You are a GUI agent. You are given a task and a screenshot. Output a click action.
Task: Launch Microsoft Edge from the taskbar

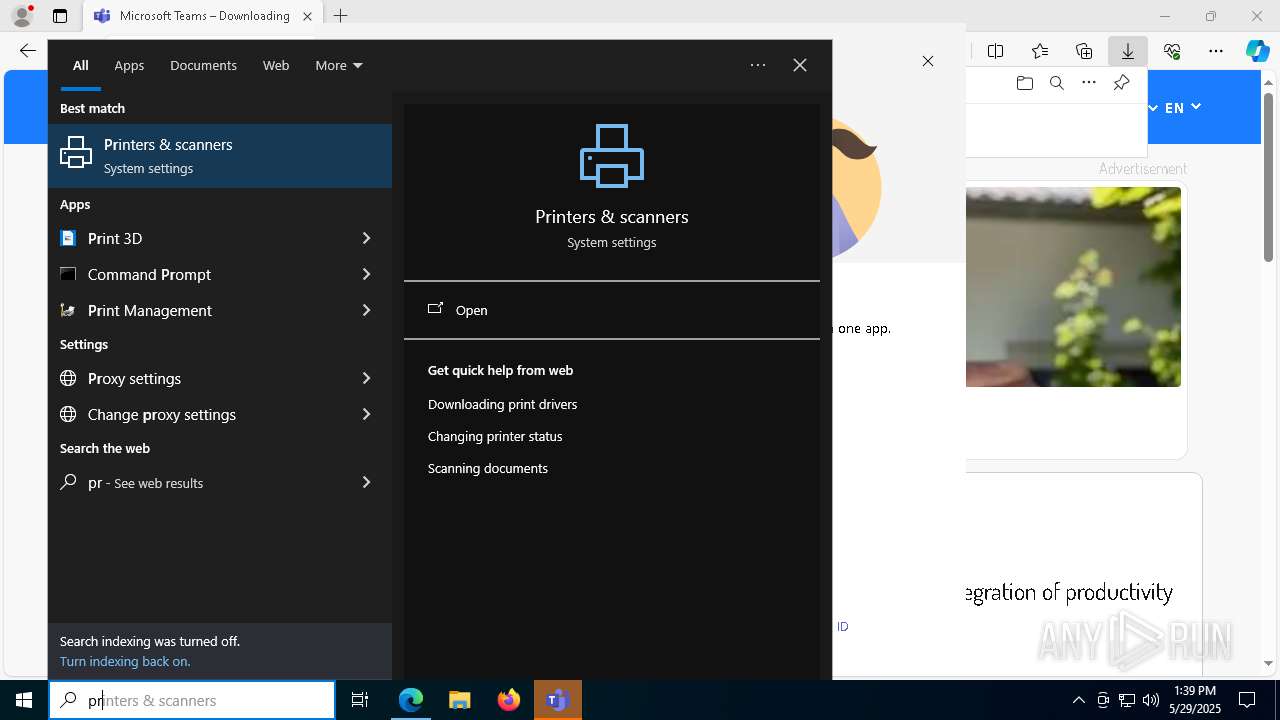coord(411,700)
